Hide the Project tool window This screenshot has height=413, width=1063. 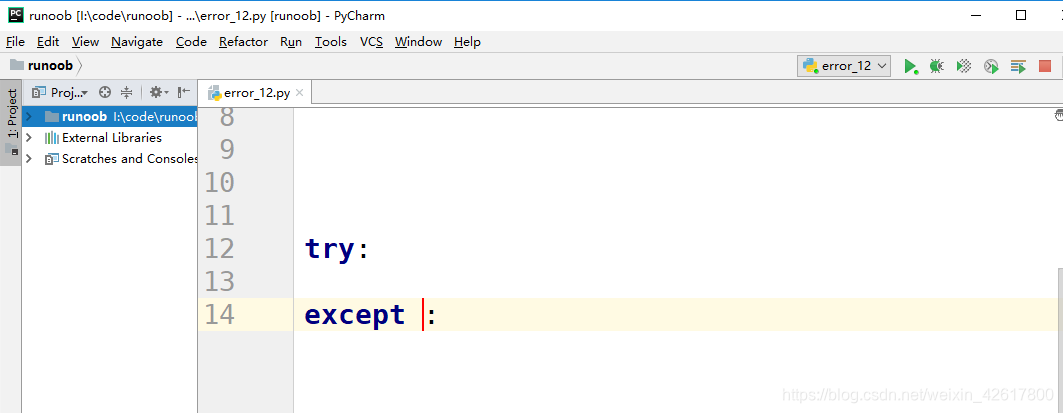tap(184, 92)
